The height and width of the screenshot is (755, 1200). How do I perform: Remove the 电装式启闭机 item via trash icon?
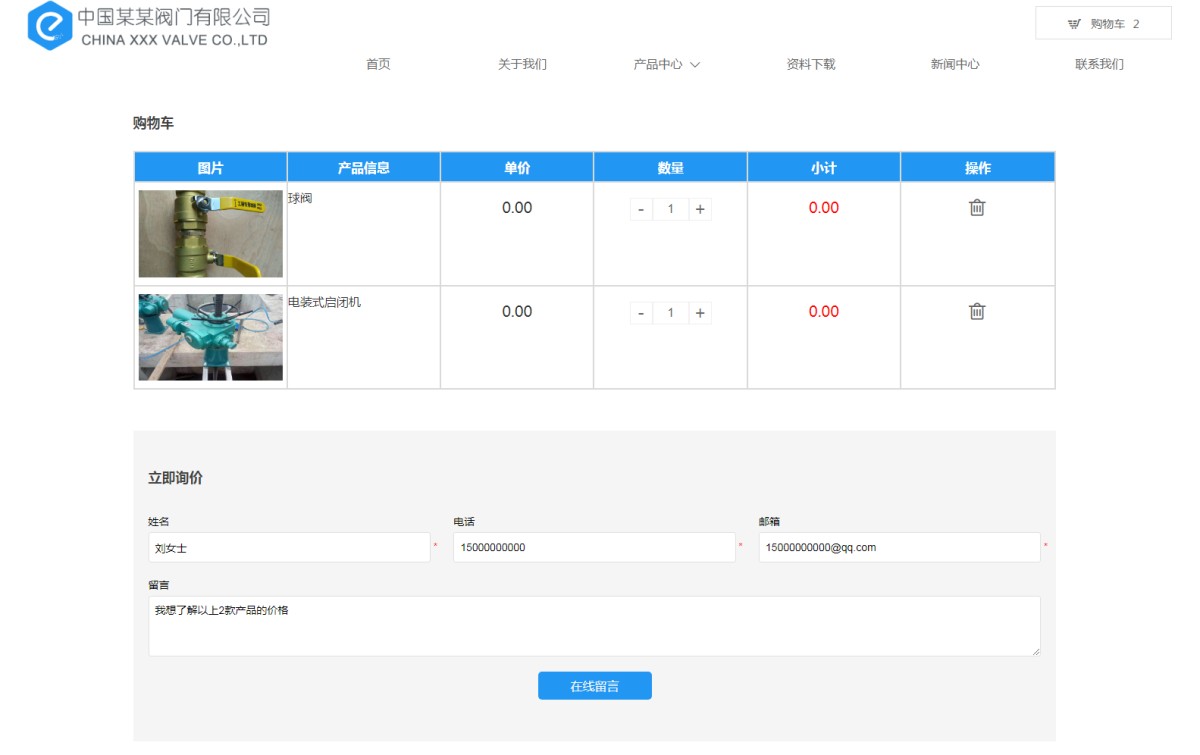[x=977, y=312]
